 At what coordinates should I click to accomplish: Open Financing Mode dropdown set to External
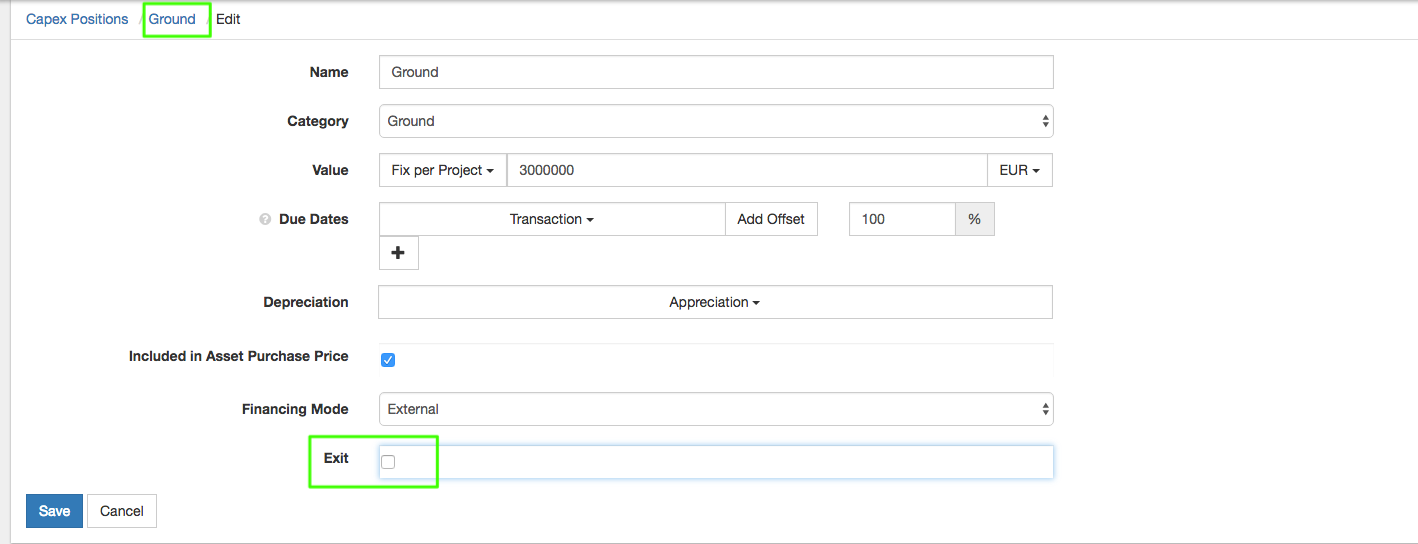[x=715, y=409]
